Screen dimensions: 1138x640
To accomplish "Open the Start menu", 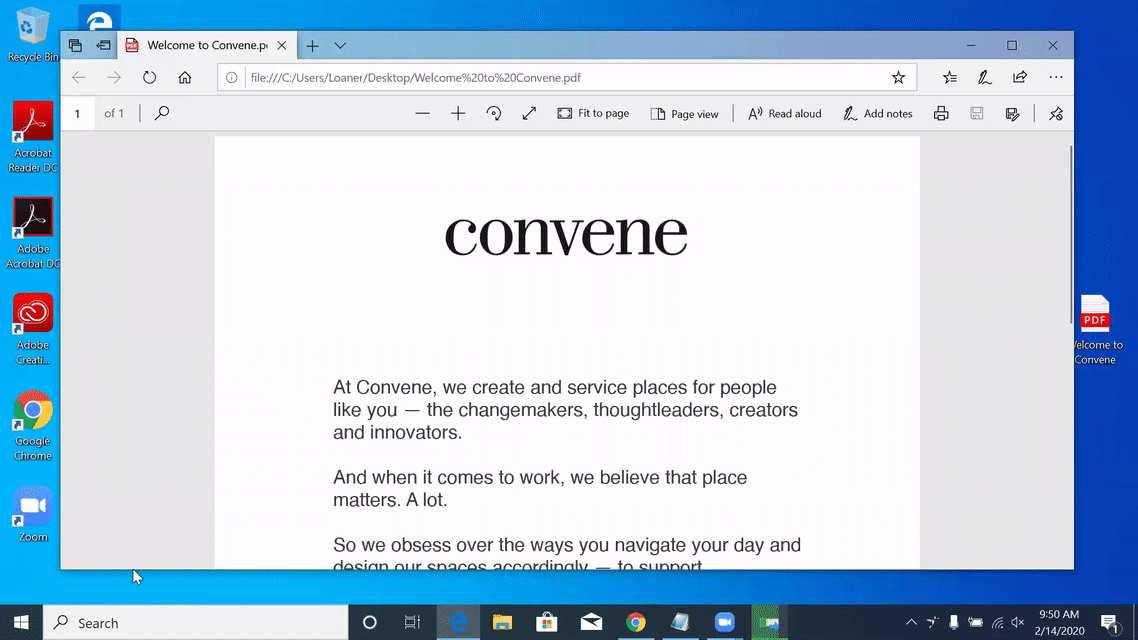I will [x=20, y=622].
